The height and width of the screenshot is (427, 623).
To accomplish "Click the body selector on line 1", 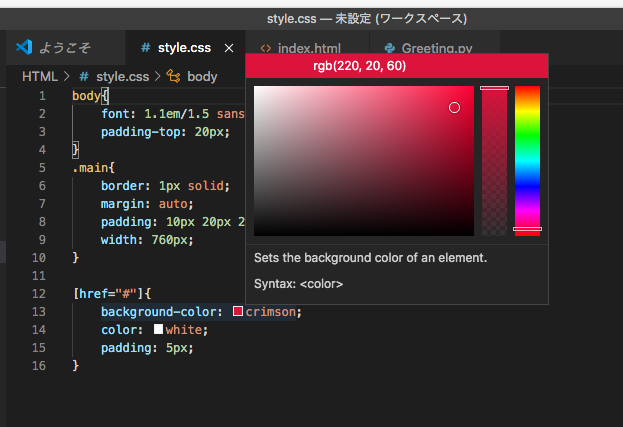I will click(86, 96).
